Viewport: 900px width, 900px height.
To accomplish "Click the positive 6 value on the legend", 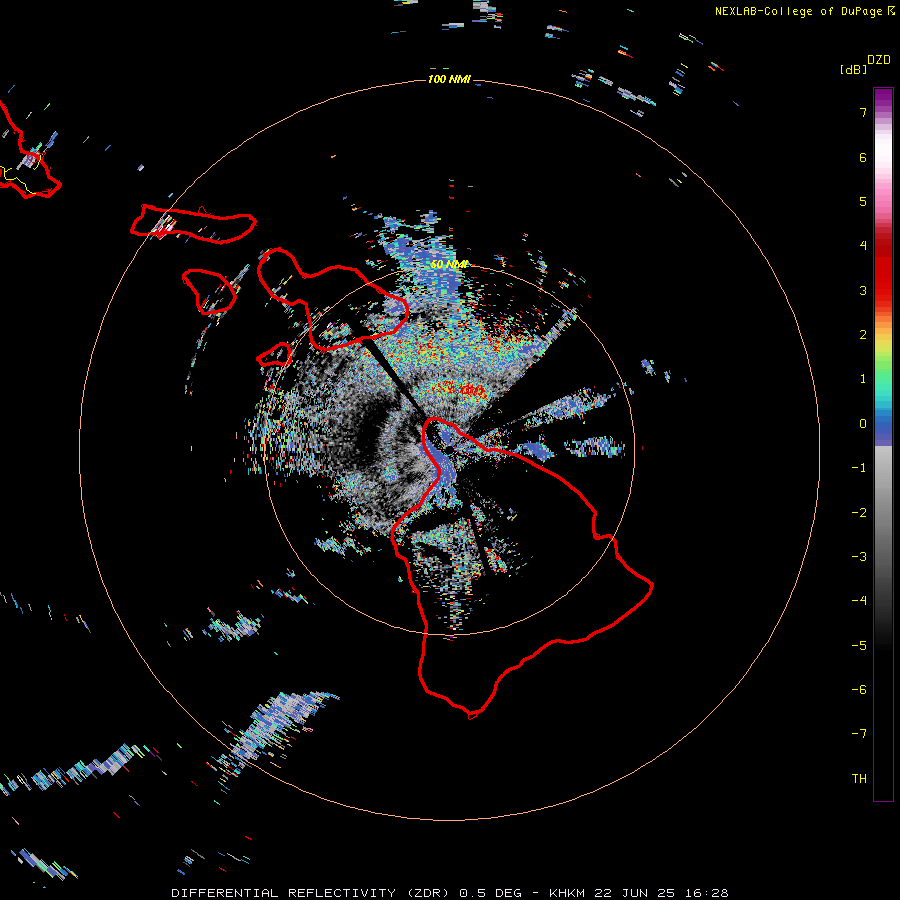I will click(x=863, y=157).
